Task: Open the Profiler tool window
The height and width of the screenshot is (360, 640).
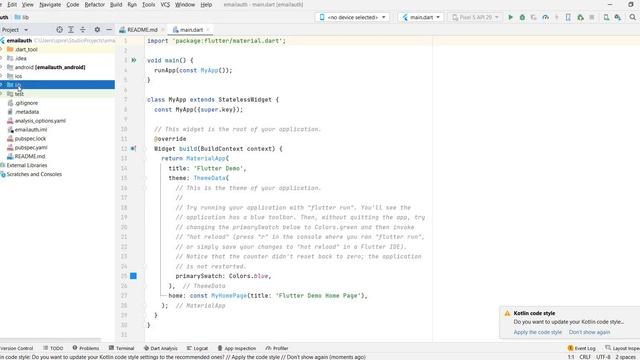Action: pos(277,348)
